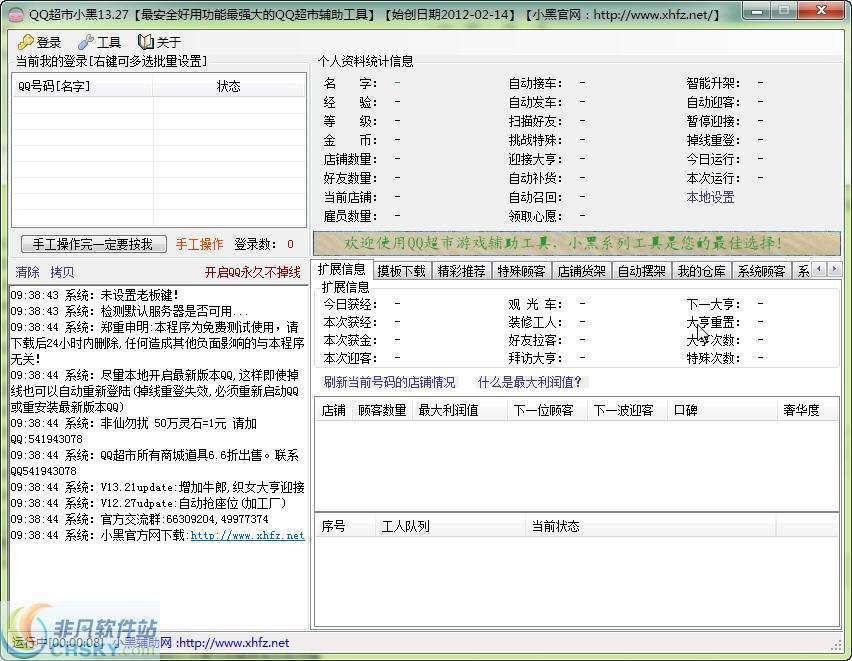Click the 手工操作完一定要按我 button
Image resolution: width=852 pixels, height=661 pixels.
93,244
